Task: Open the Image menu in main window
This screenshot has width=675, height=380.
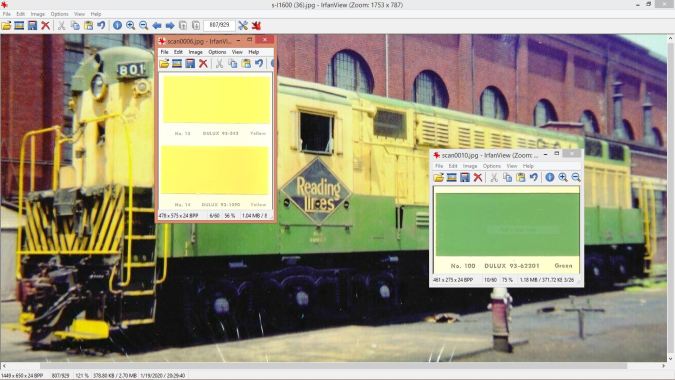Action: (x=37, y=14)
